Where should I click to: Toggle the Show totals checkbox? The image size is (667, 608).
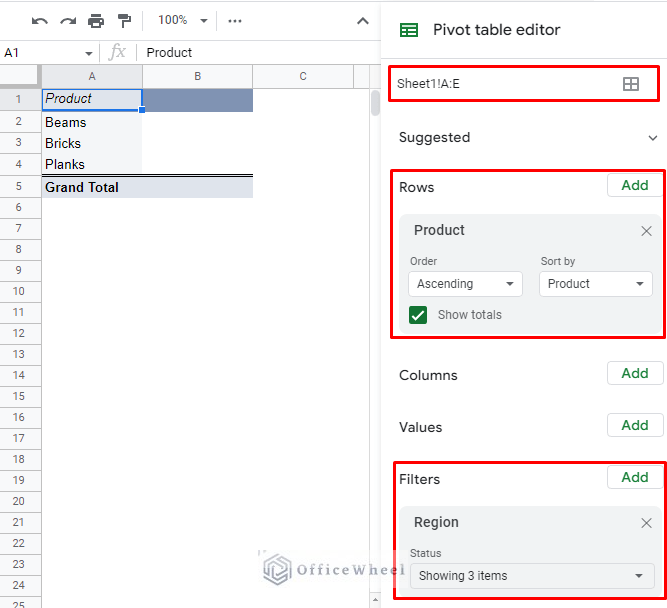click(418, 315)
